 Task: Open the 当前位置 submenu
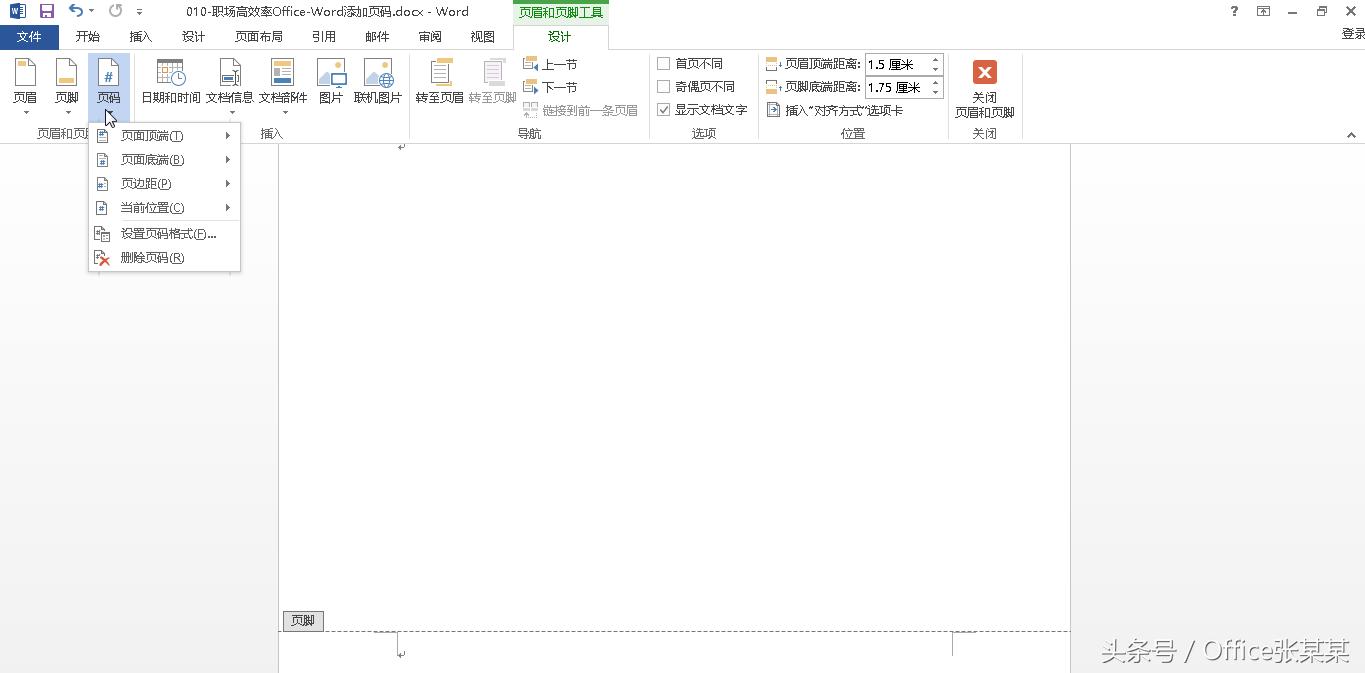[x=151, y=207]
